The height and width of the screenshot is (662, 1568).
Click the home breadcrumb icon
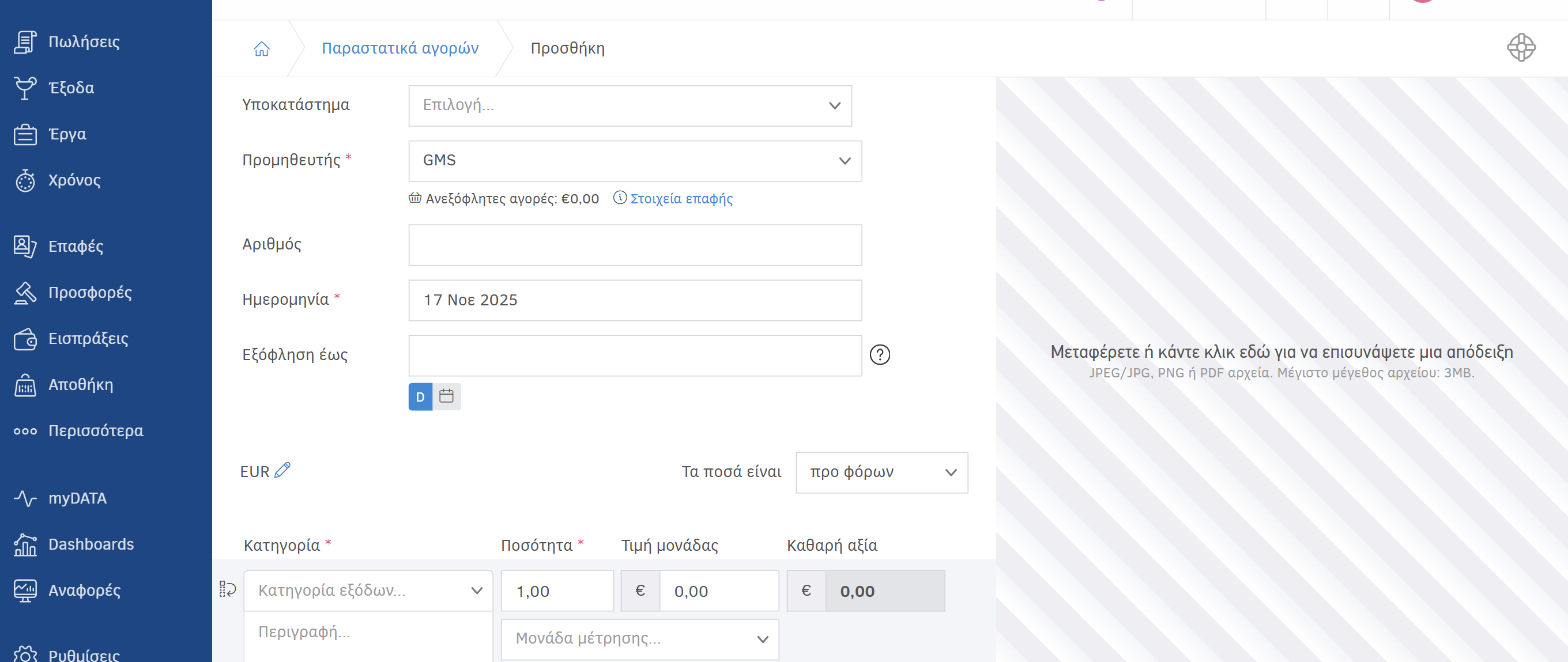point(261,48)
